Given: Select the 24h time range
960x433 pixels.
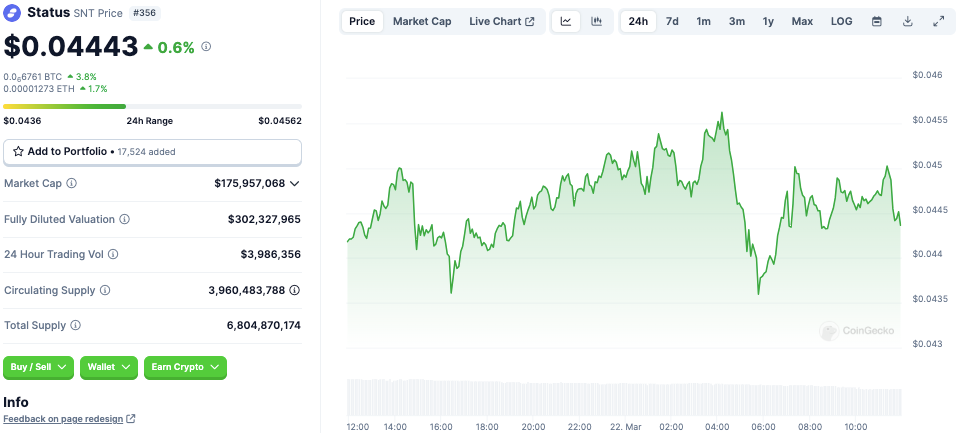Looking at the screenshot, I should [638, 21].
